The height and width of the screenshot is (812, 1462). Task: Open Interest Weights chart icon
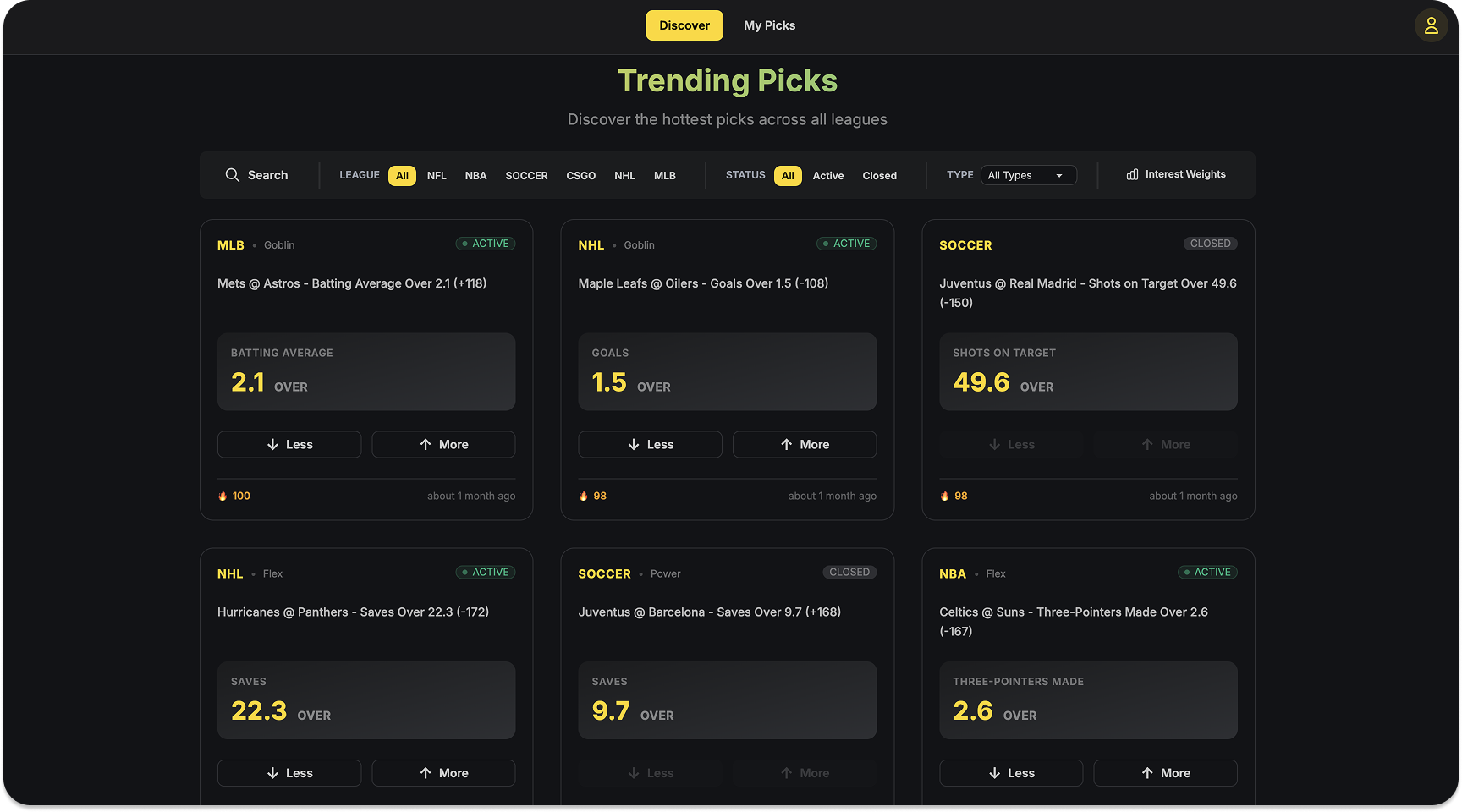click(1132, 174)
